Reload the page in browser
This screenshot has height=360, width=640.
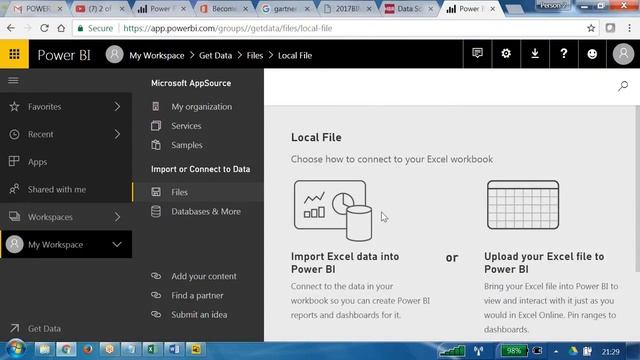pyautogui.click(x=44, y=28)
